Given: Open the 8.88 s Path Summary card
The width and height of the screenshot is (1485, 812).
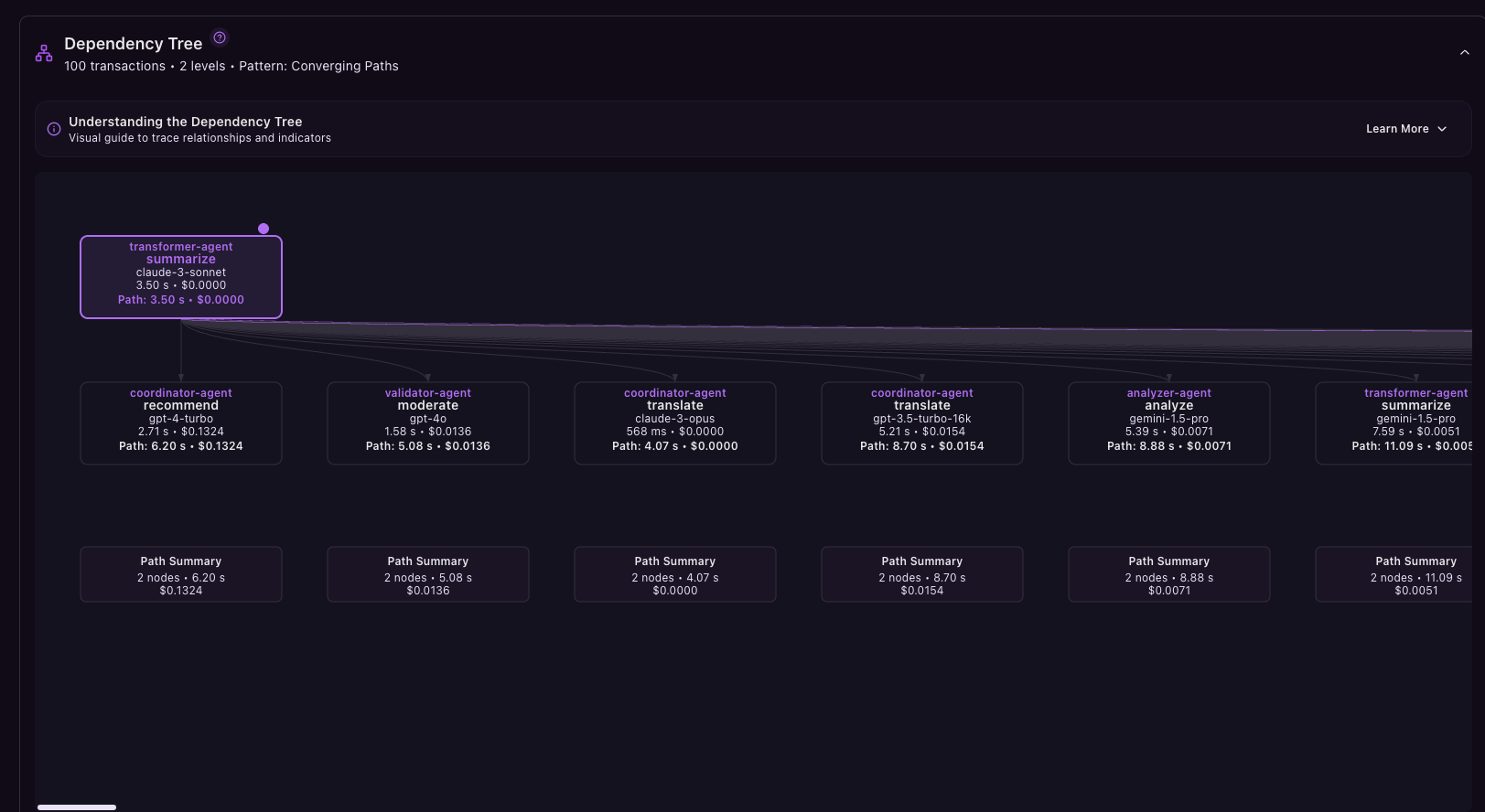Looking at the screenshot, I should coord(1169,574).
